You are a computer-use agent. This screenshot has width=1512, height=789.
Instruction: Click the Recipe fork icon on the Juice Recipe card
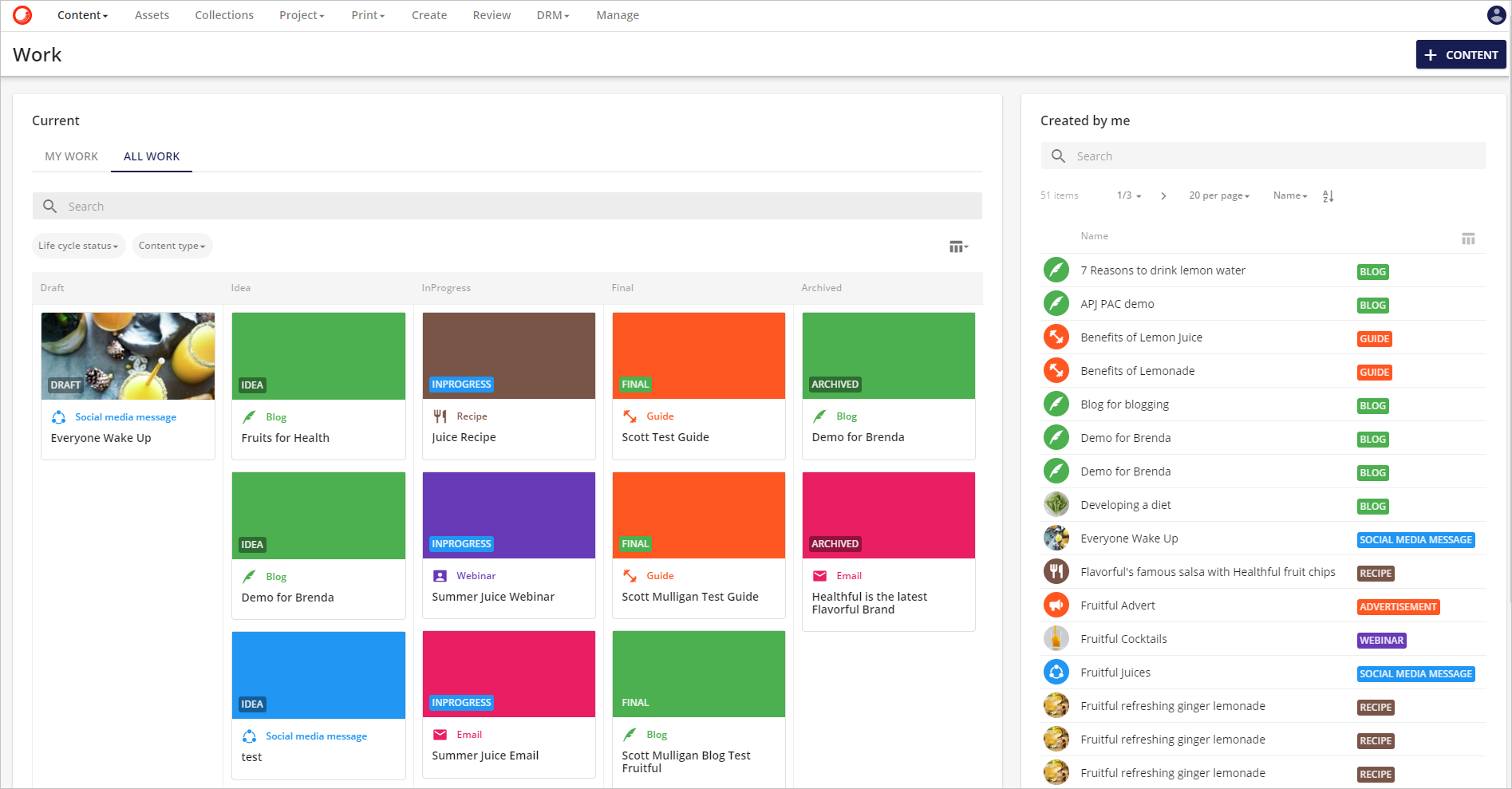tap(440, 416)
